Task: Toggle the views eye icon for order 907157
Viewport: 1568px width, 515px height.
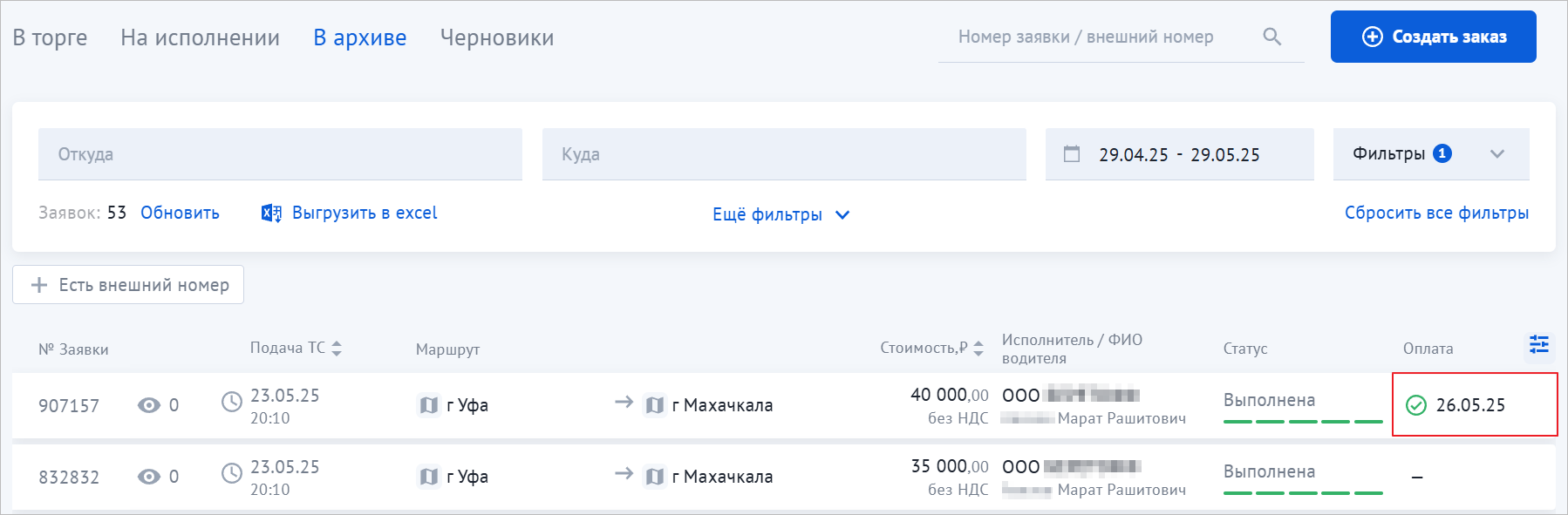Action: pos(149,405)
